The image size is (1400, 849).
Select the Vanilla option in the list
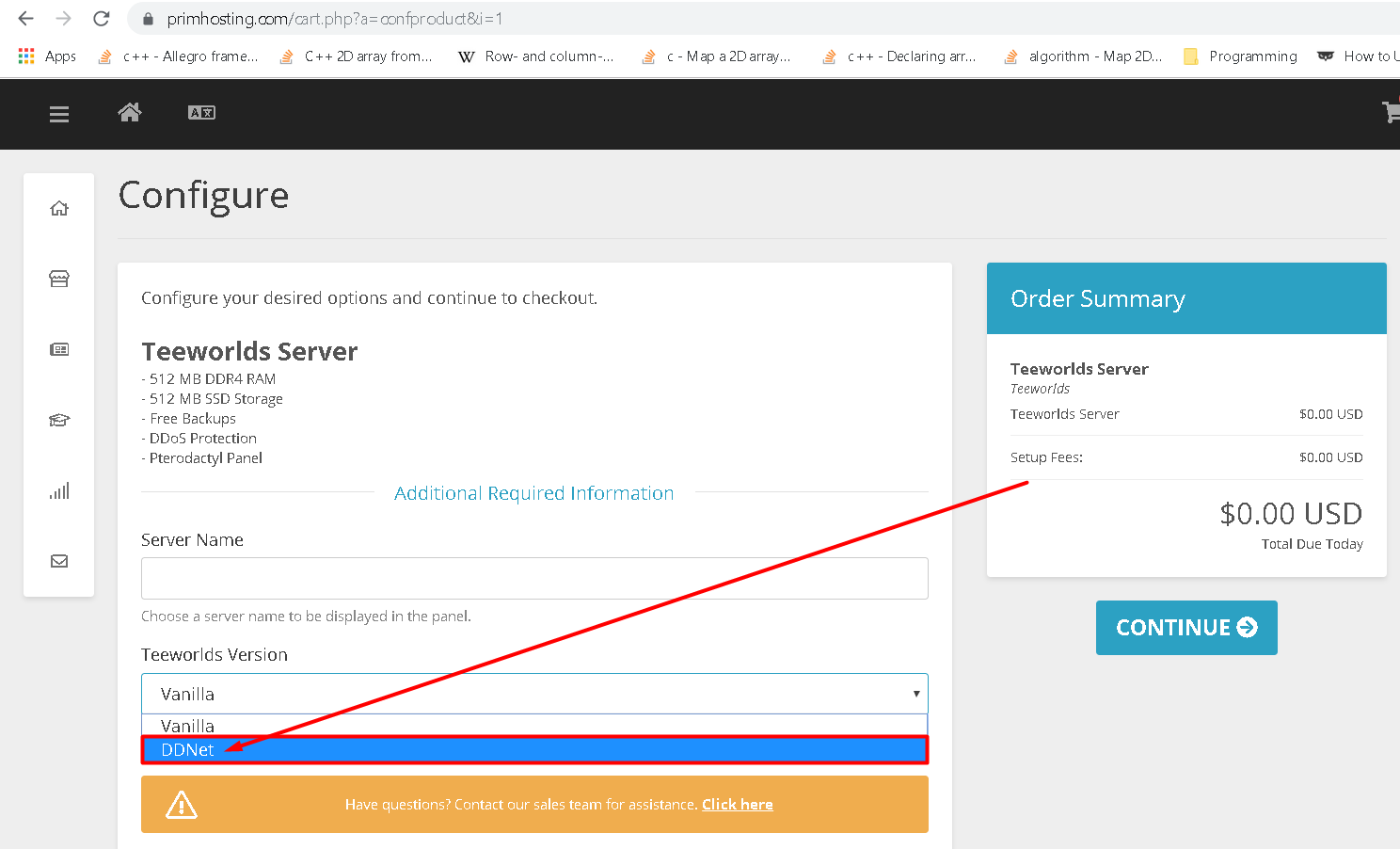click(534, 726)
